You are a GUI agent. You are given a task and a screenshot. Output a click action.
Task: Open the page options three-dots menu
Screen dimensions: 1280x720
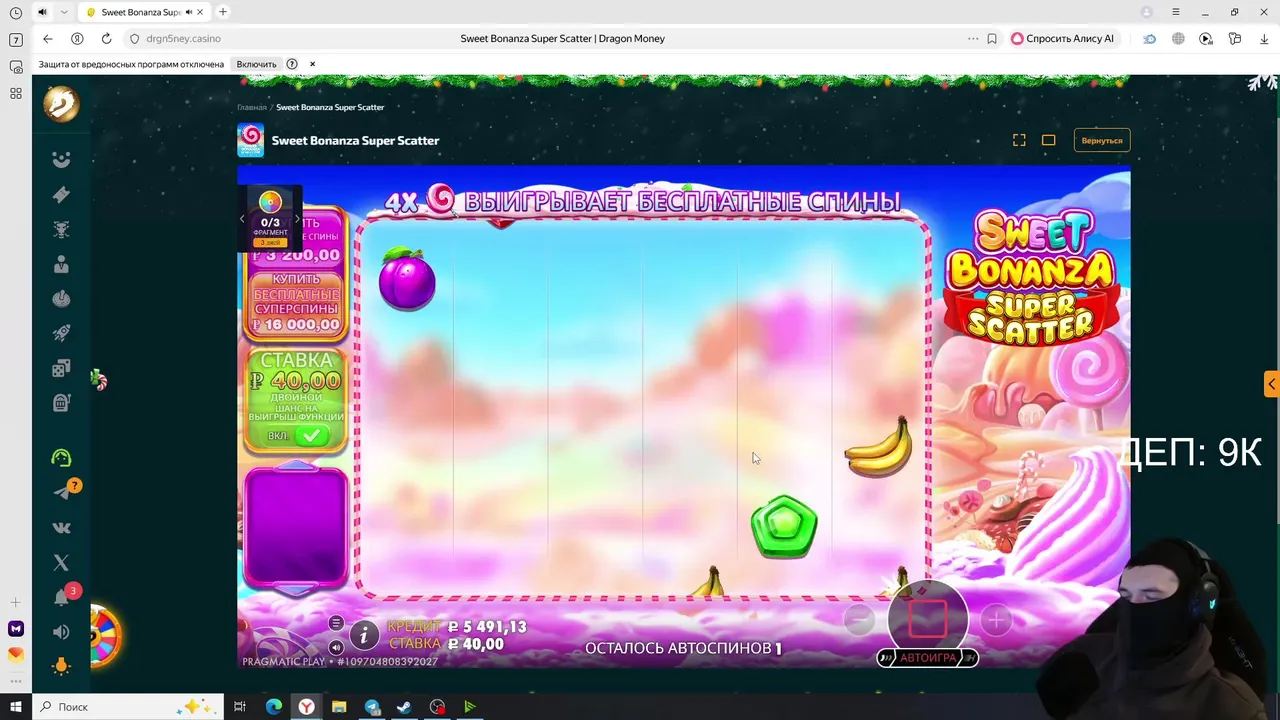pos(973,38)
